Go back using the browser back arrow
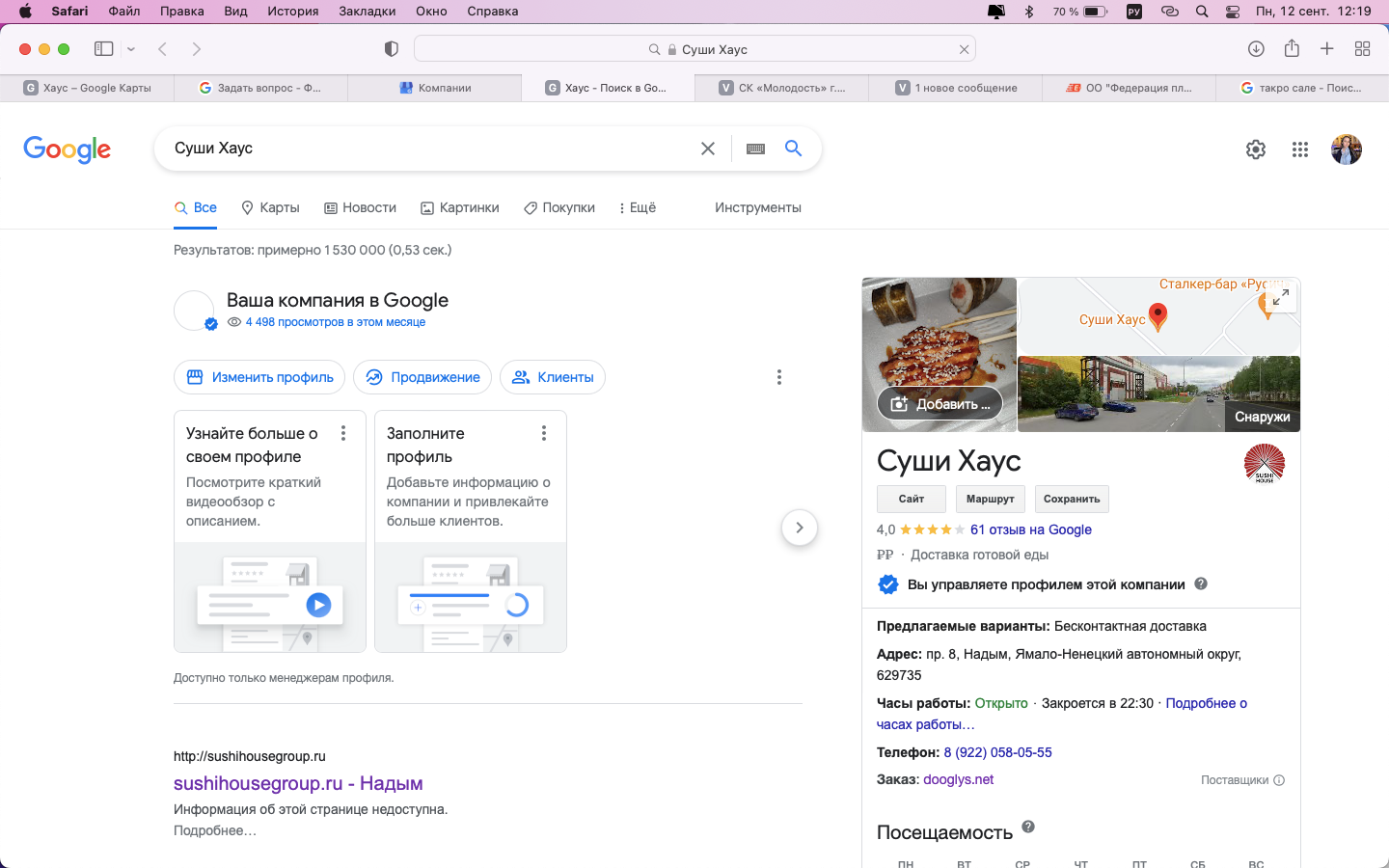Image resolution: width=1389 pixels, height=868 pixels. point(162,49)
